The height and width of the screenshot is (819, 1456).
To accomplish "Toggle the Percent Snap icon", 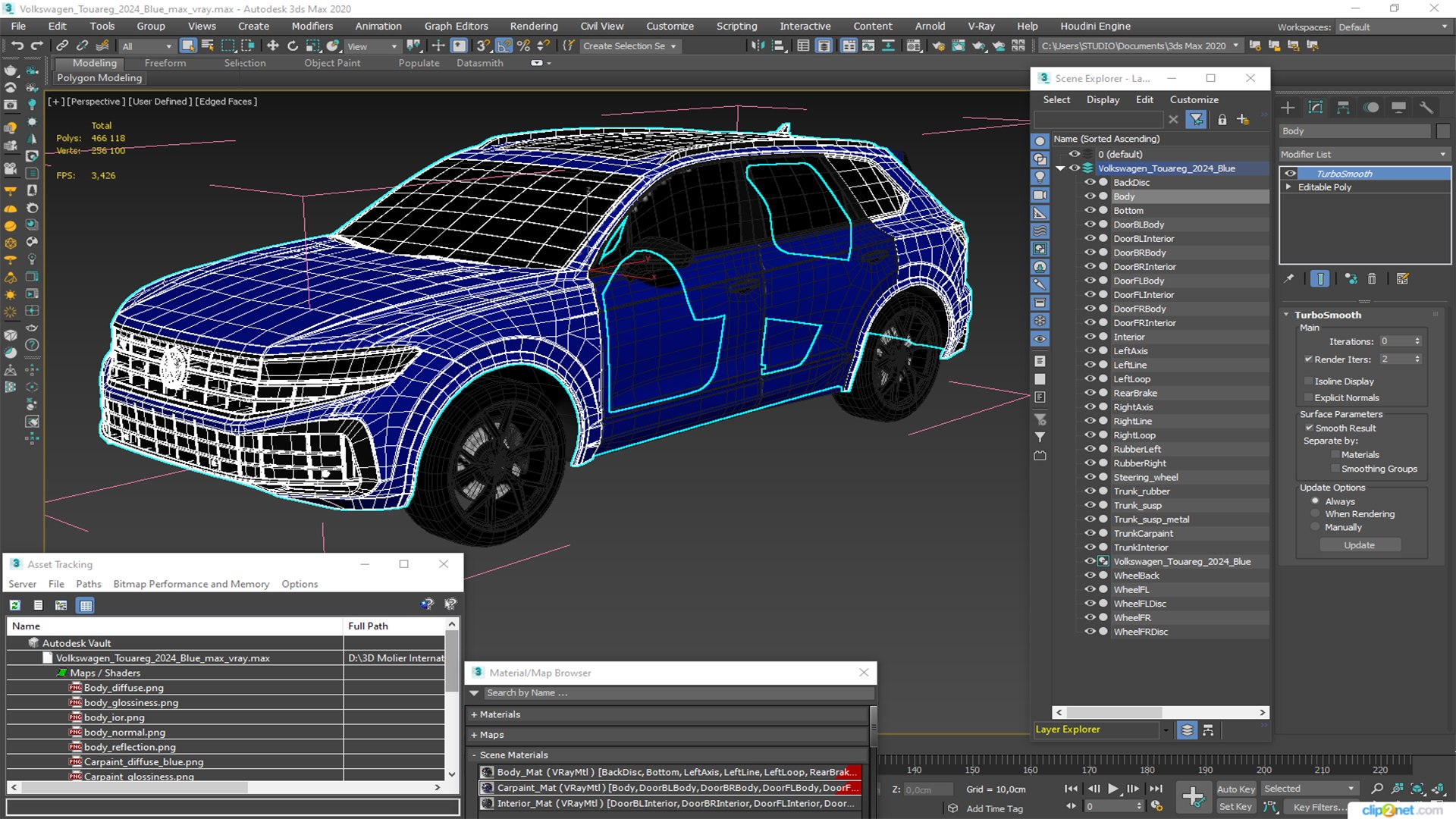I will tap(523, 46).
